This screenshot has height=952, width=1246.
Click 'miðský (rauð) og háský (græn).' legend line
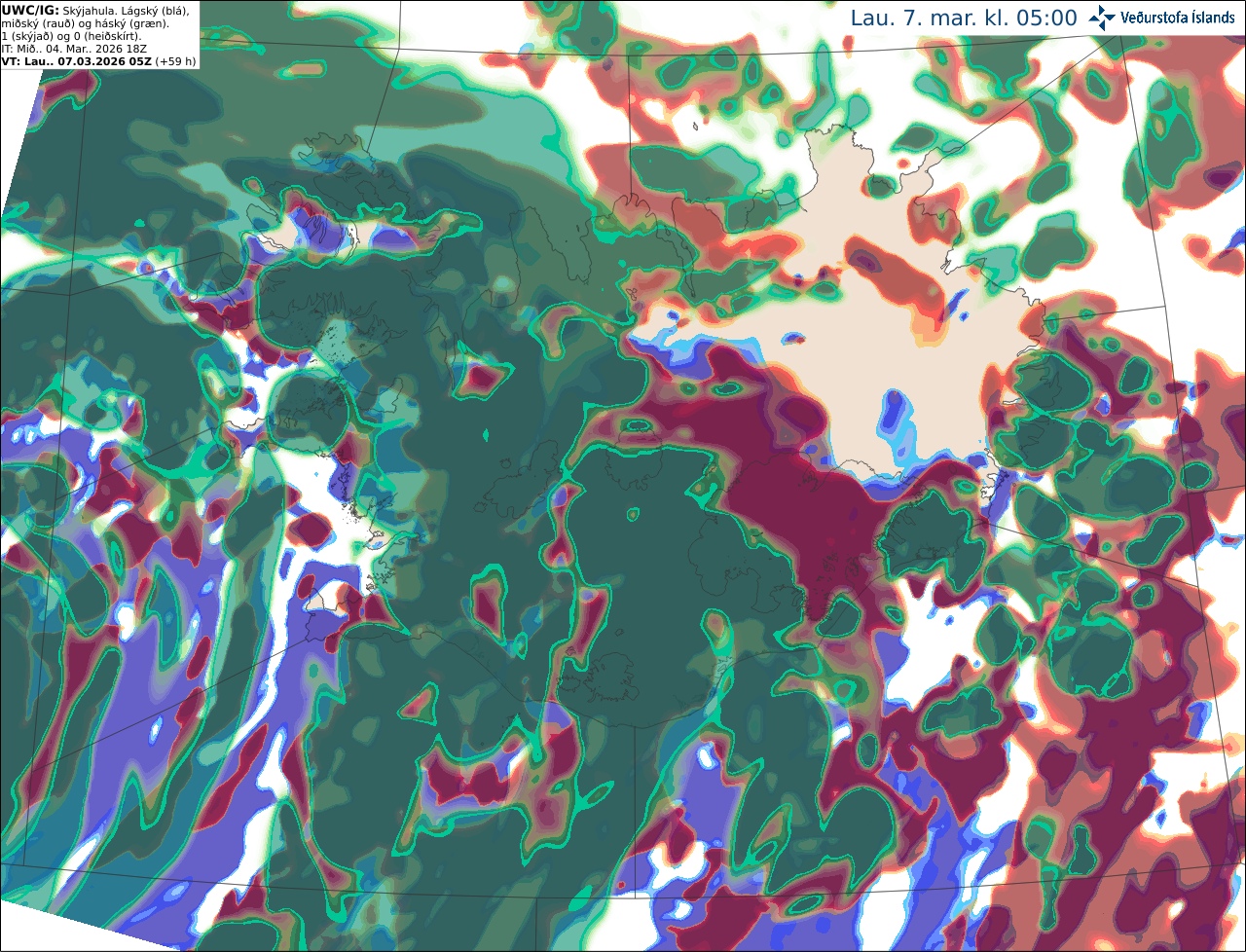(85, 22)
